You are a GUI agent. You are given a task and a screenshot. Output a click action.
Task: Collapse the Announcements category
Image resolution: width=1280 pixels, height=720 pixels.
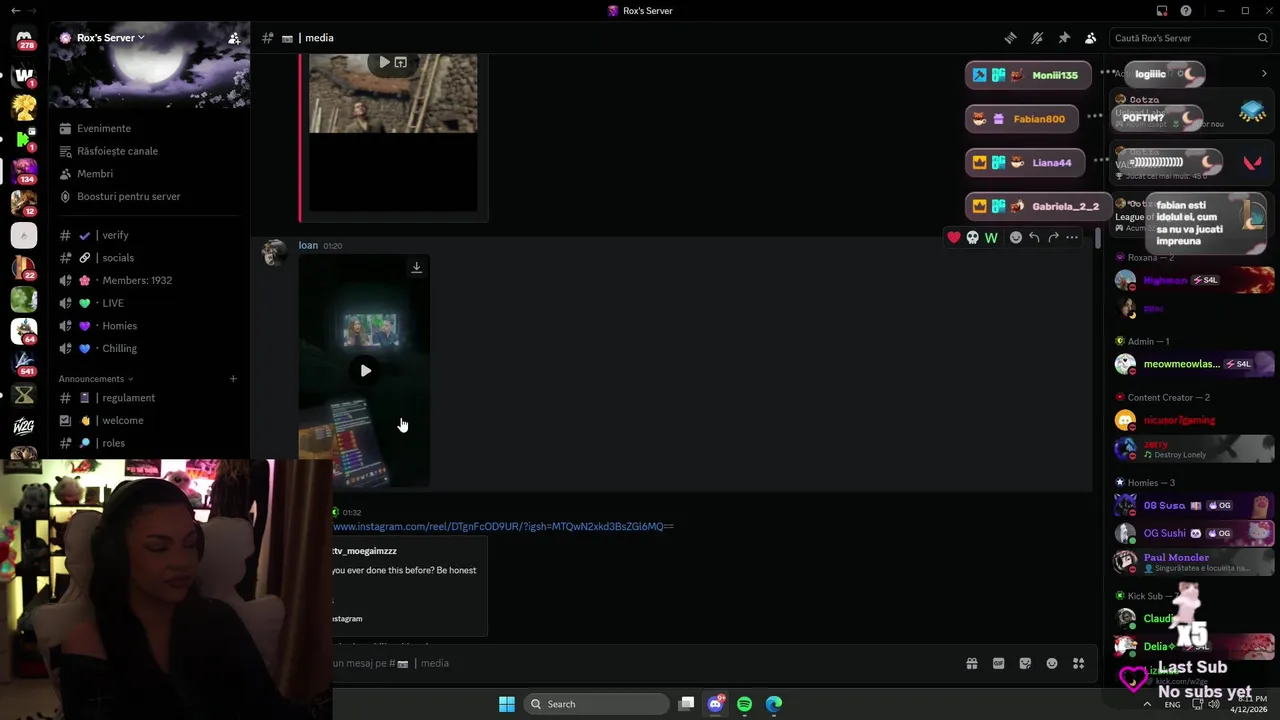pos(96,379)
